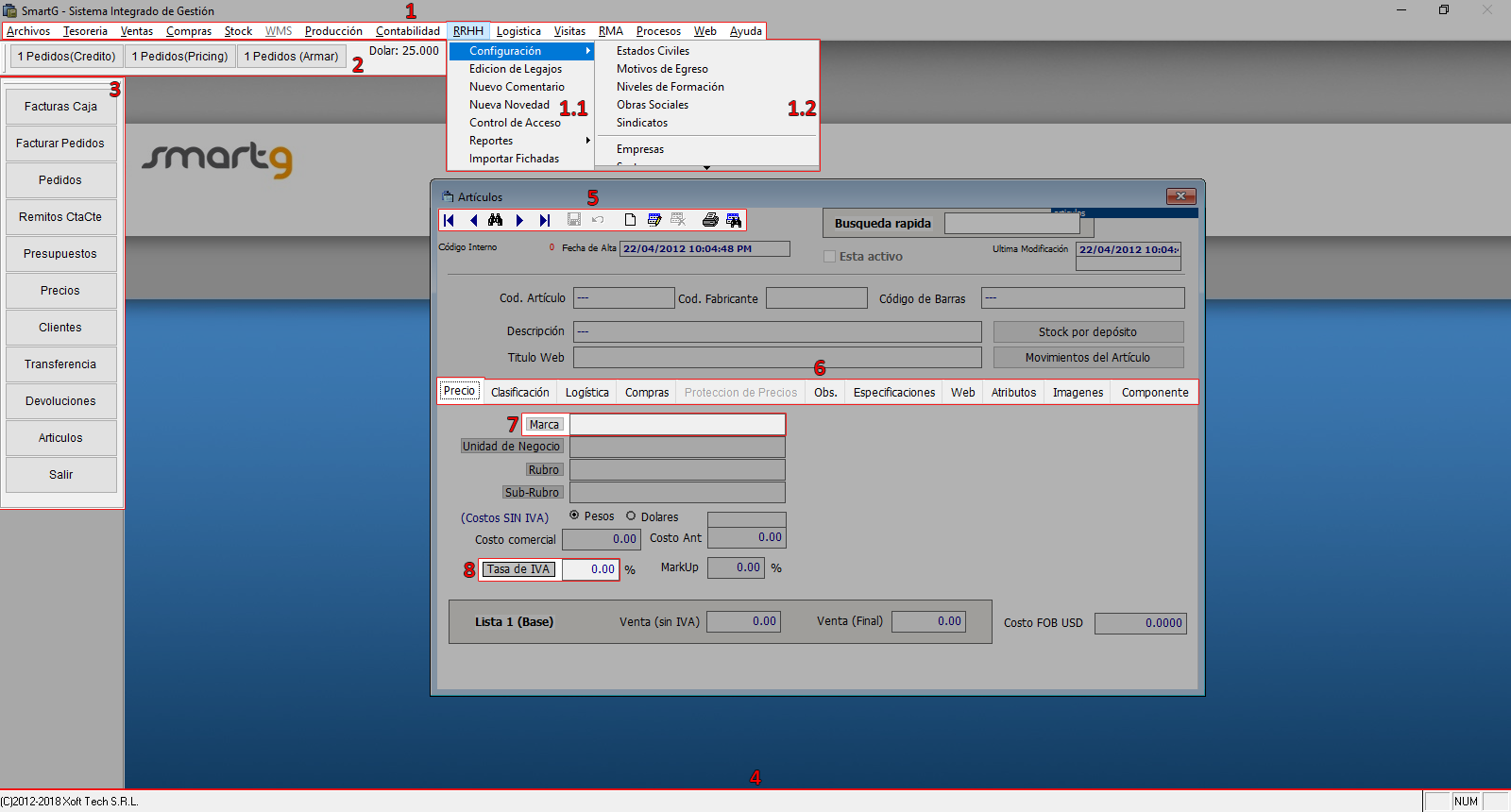Create new record with blank page icon
Viewport: 1511px width, 812px height.
pyautogui.click(x=630, y=220)
